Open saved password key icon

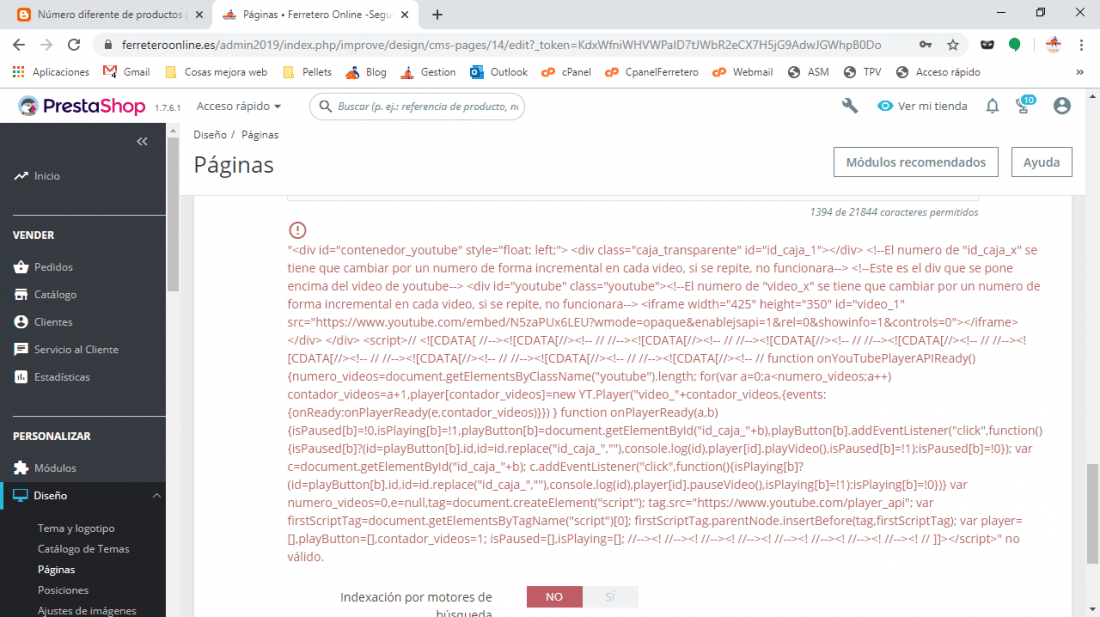925,45
